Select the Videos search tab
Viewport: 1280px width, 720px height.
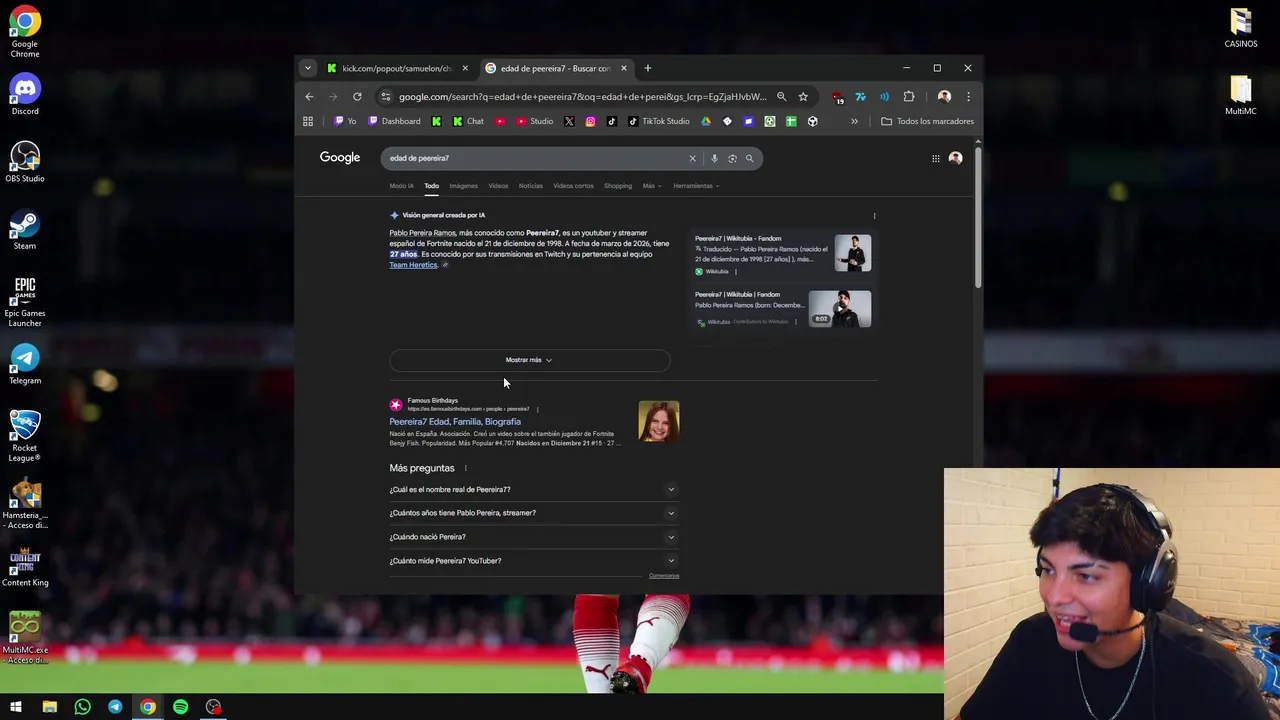click(498, 186)
